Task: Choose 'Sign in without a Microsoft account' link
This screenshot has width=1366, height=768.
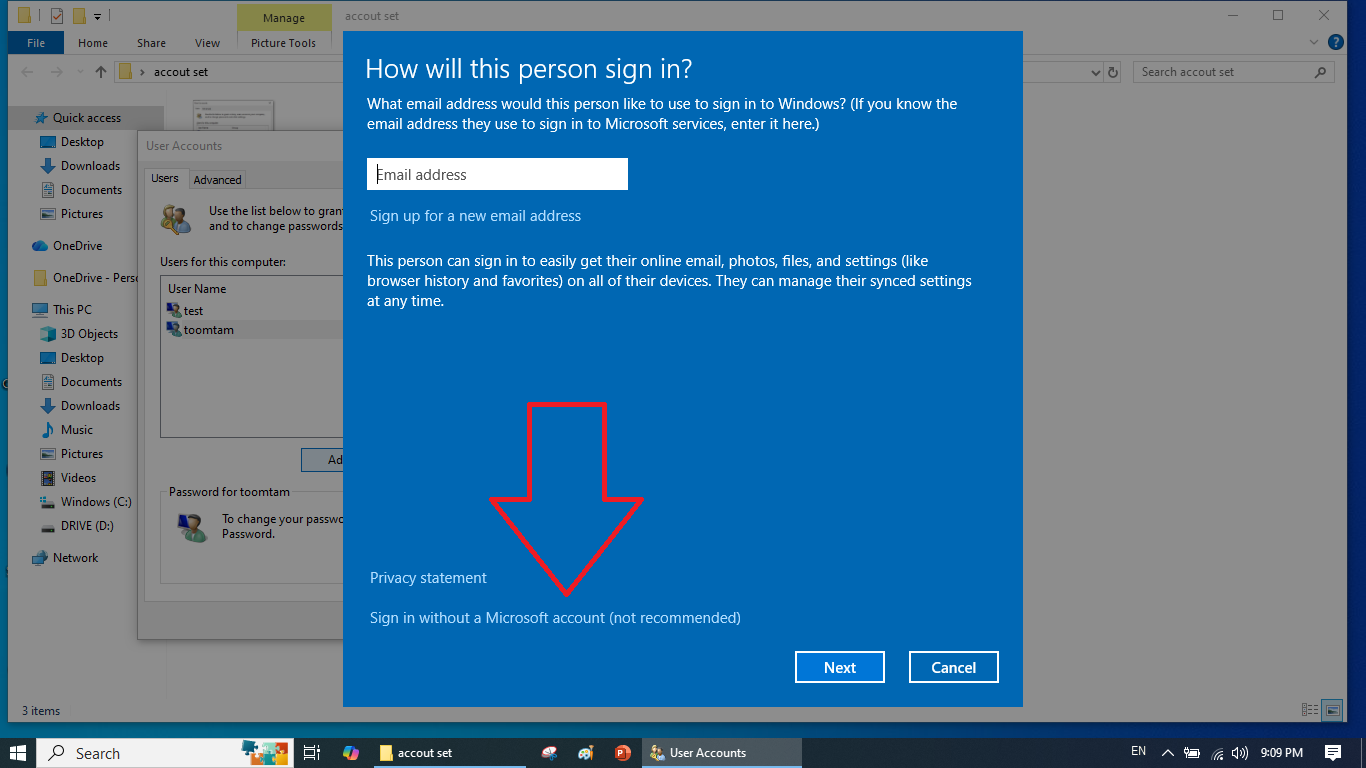Action: point(555,618)
